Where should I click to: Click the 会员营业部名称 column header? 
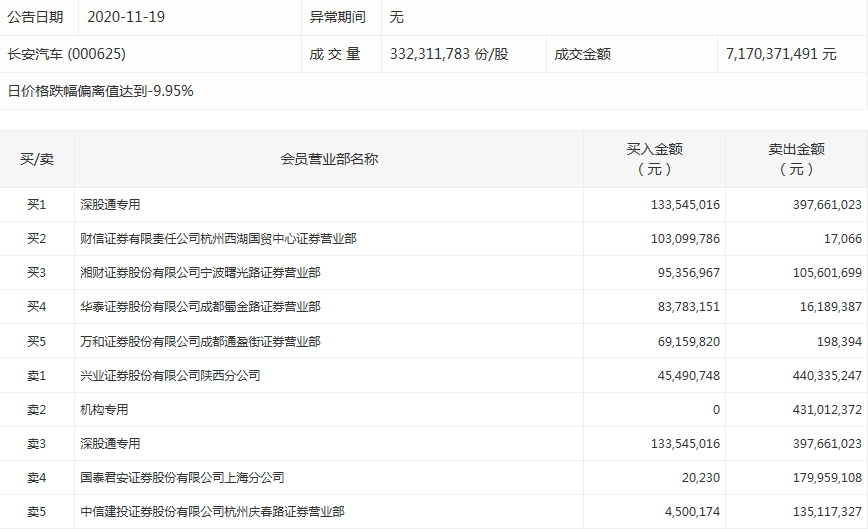(329, 159)
